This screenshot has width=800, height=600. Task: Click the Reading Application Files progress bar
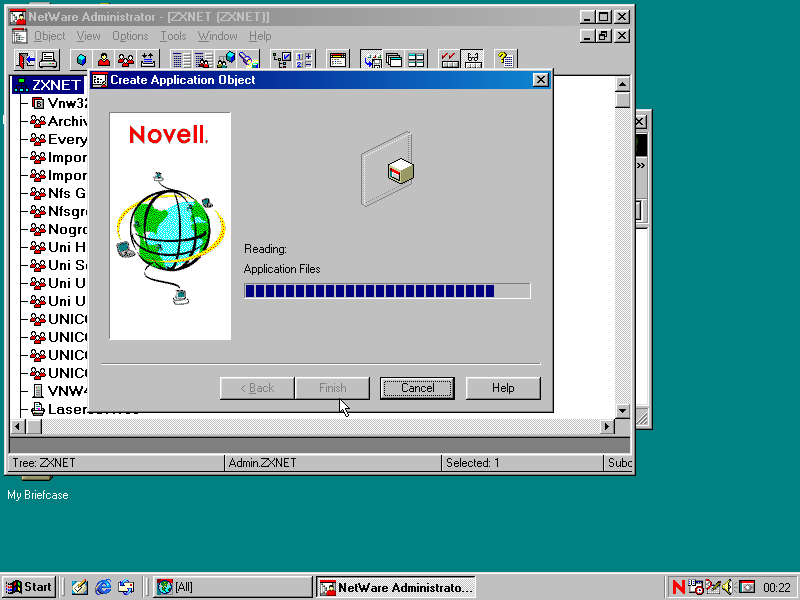[x=387, y=291]
